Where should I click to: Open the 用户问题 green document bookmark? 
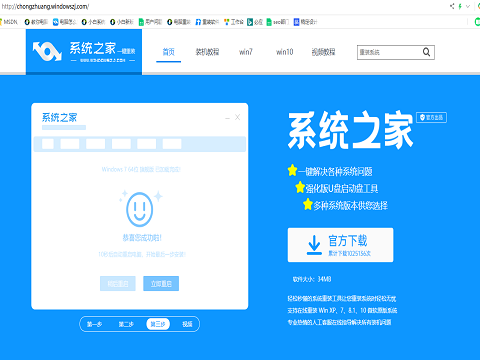(150, 22)
